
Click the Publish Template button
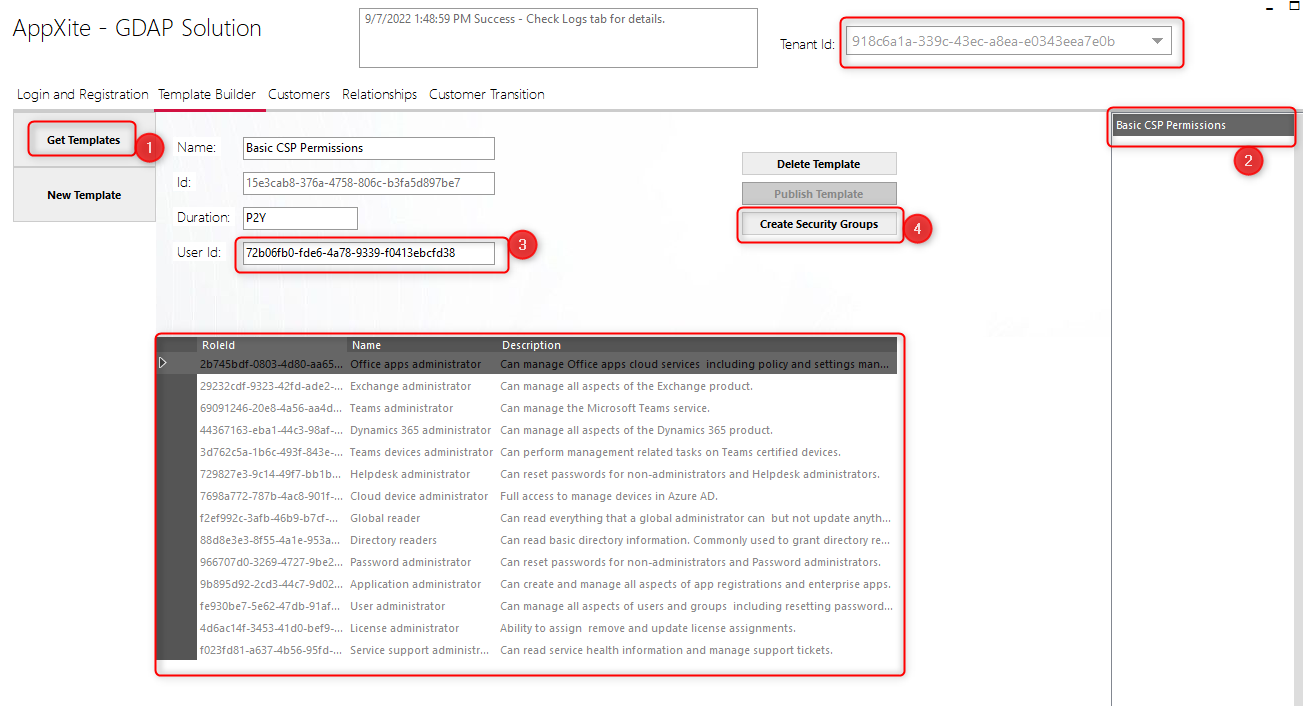coord(819,194)
